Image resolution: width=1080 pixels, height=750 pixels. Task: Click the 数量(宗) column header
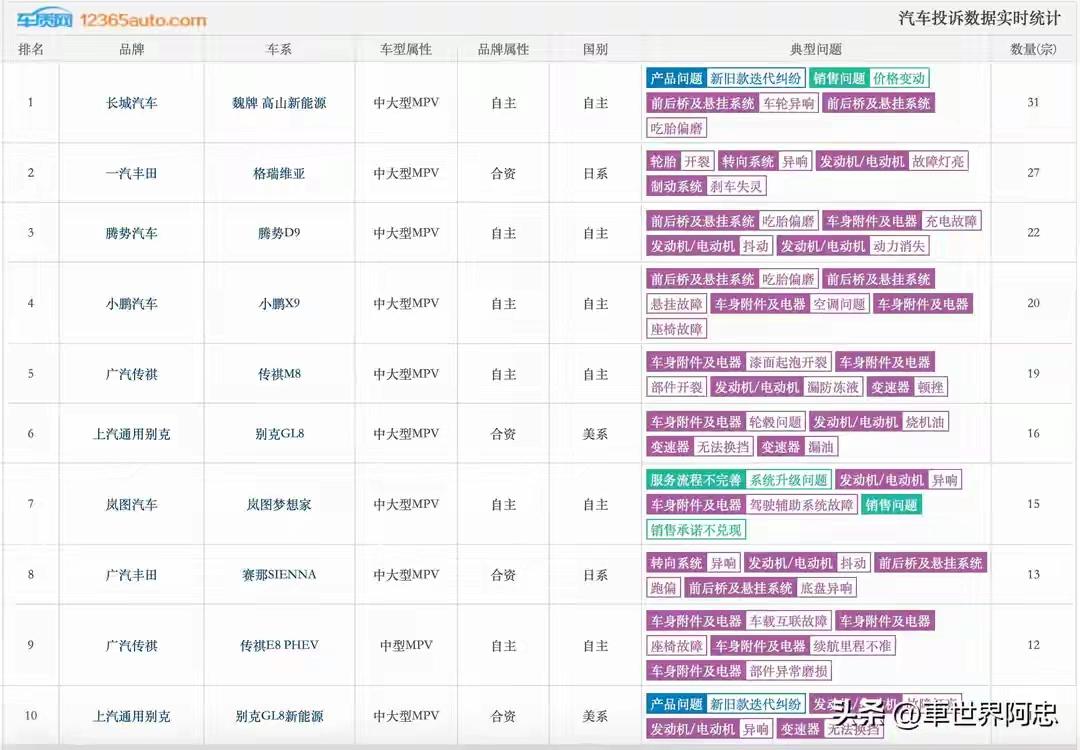pos(1033,49)
